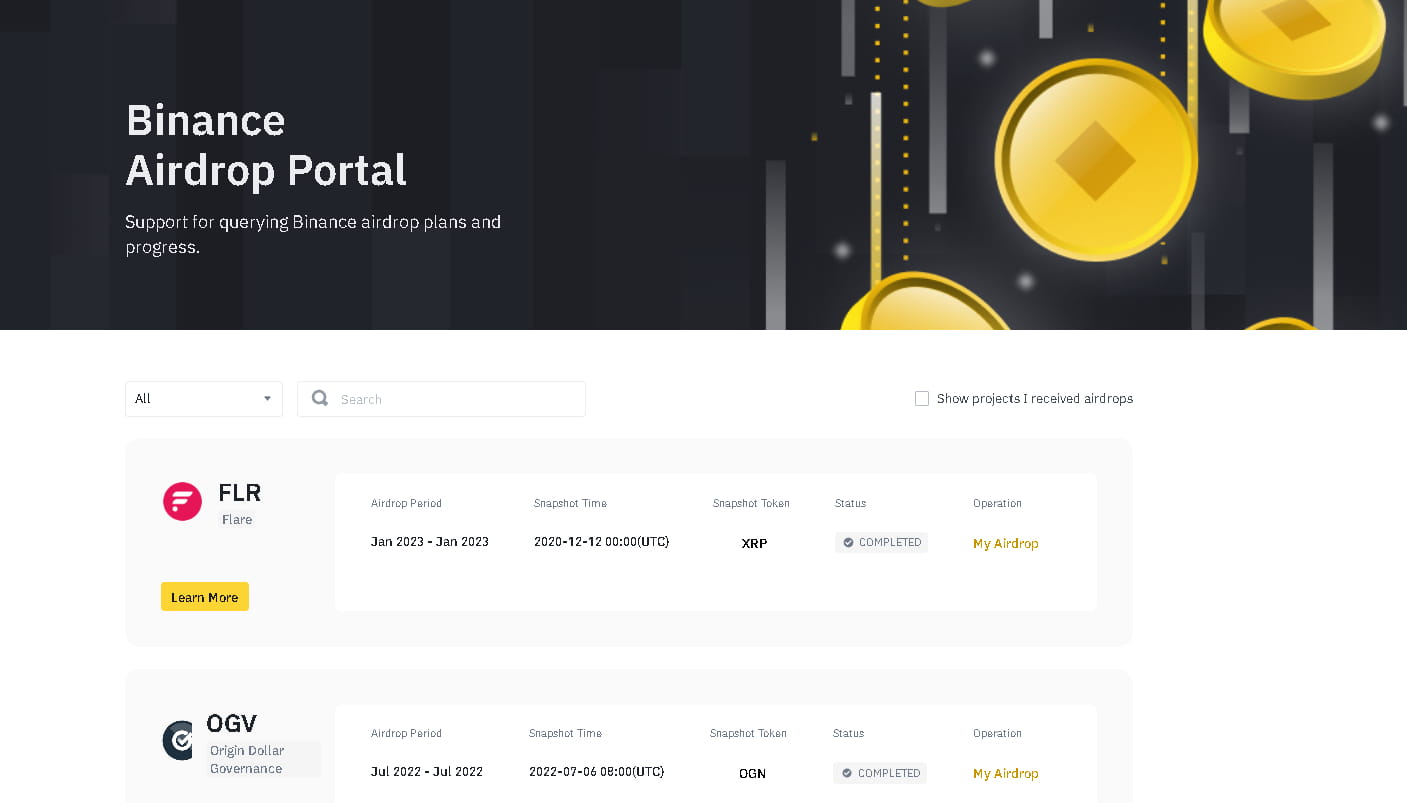Click the dropdown chevron beside All
1407x803 pixels.
[268, 398]
